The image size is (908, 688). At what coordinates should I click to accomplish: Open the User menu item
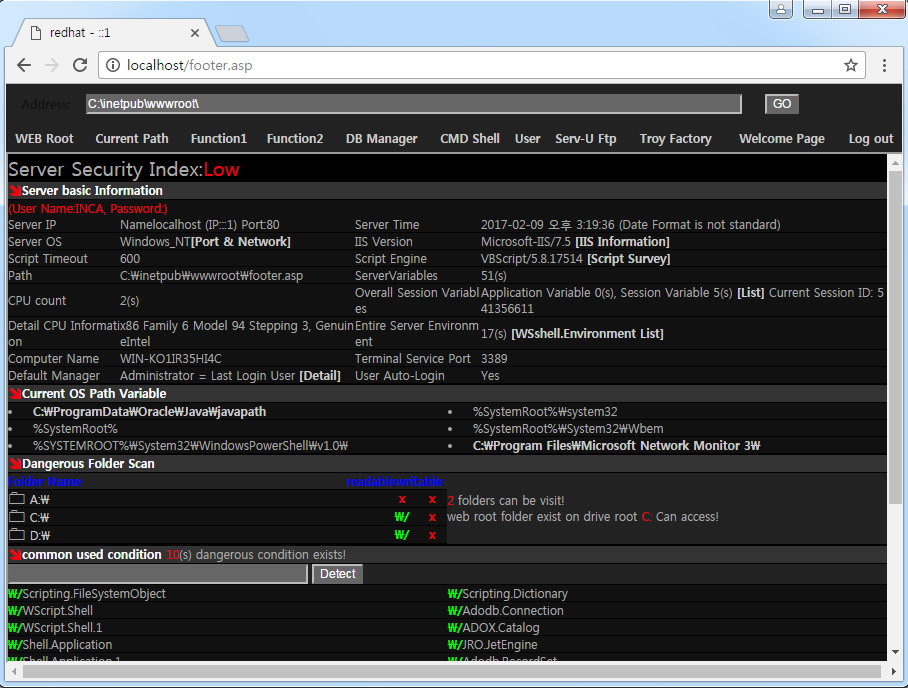(x=528, y=139)
